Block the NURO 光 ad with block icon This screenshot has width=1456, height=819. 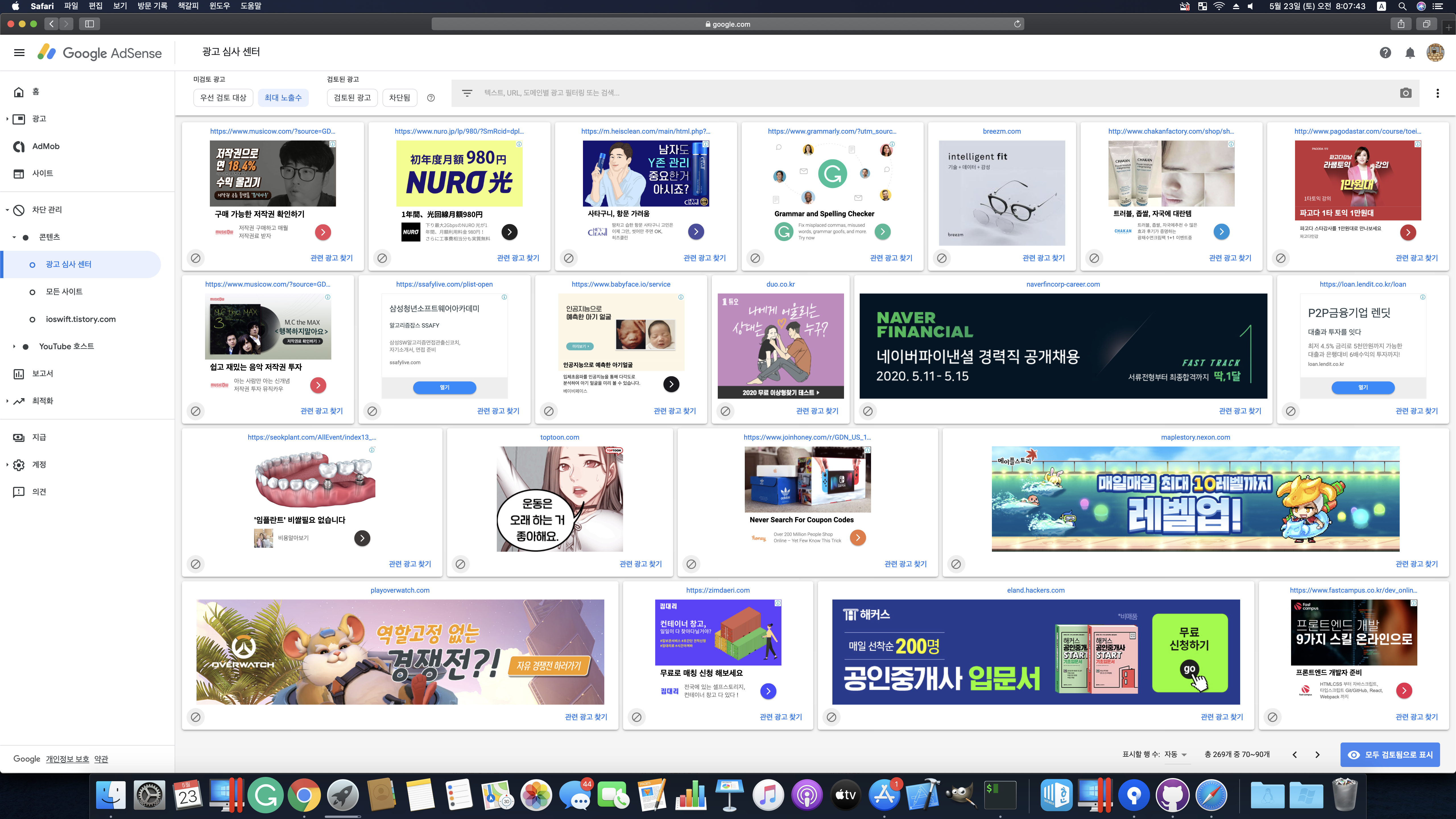pos(382,258)
